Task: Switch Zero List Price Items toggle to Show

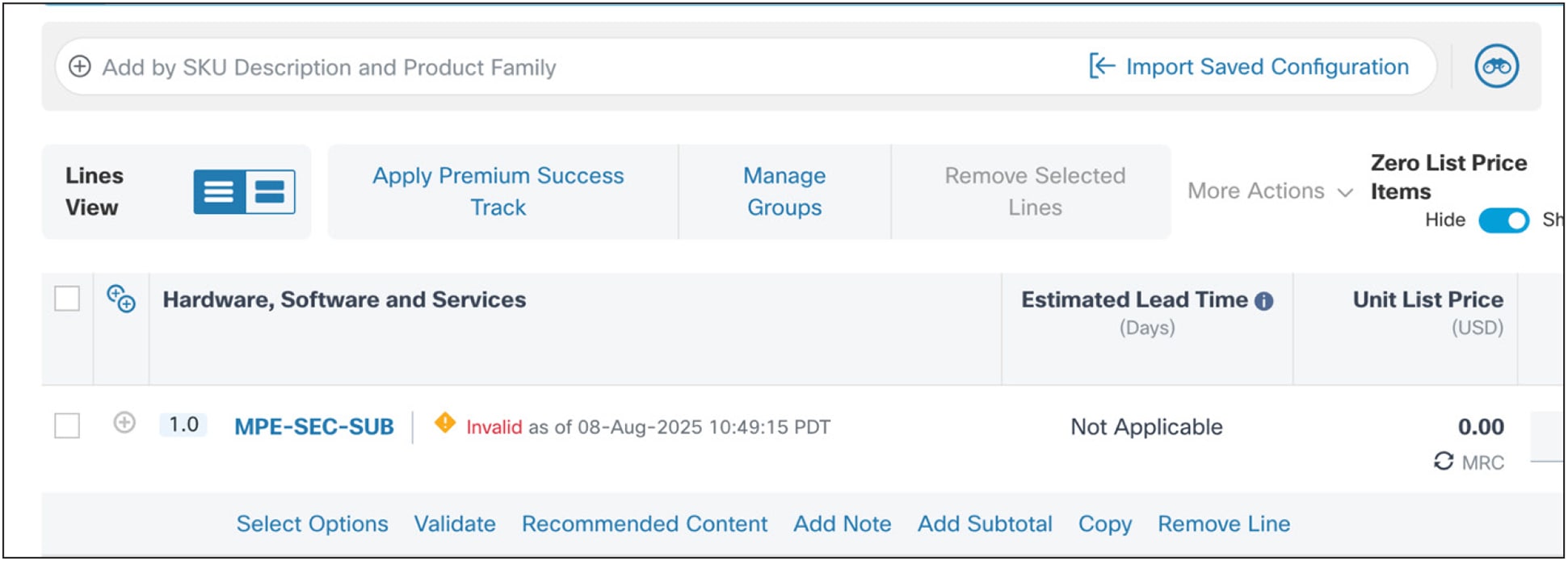Action: (1504, 220)
